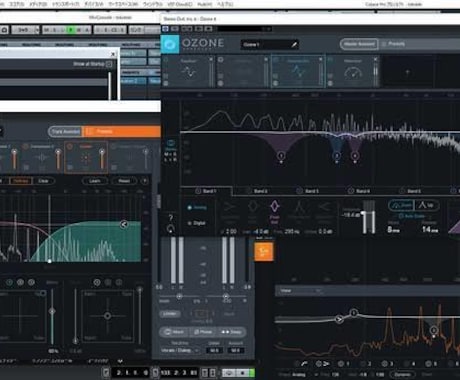Switch to the Band 1 tab

point(207,191)
